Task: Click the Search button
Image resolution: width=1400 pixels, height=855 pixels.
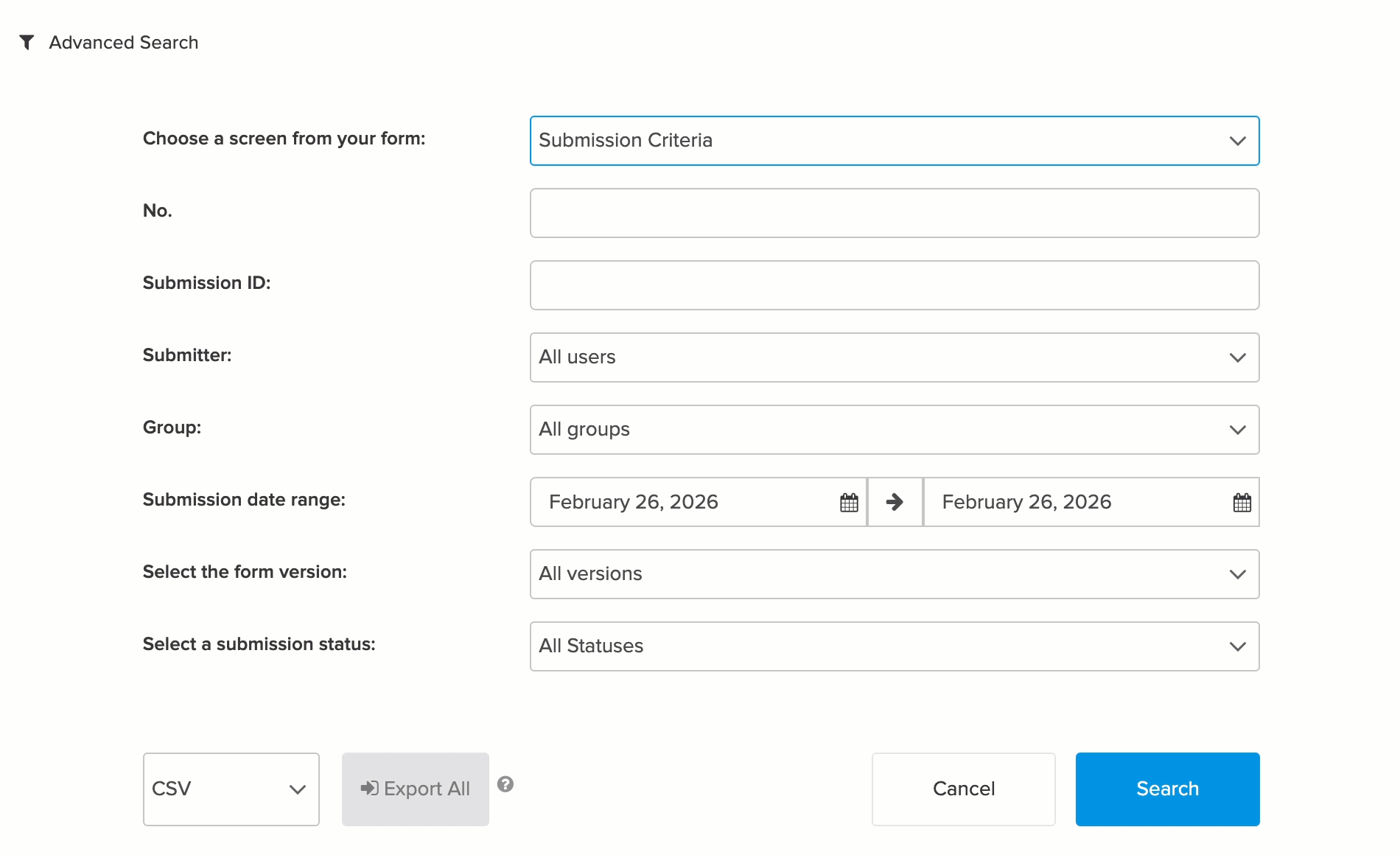Action: [1167, 789]
